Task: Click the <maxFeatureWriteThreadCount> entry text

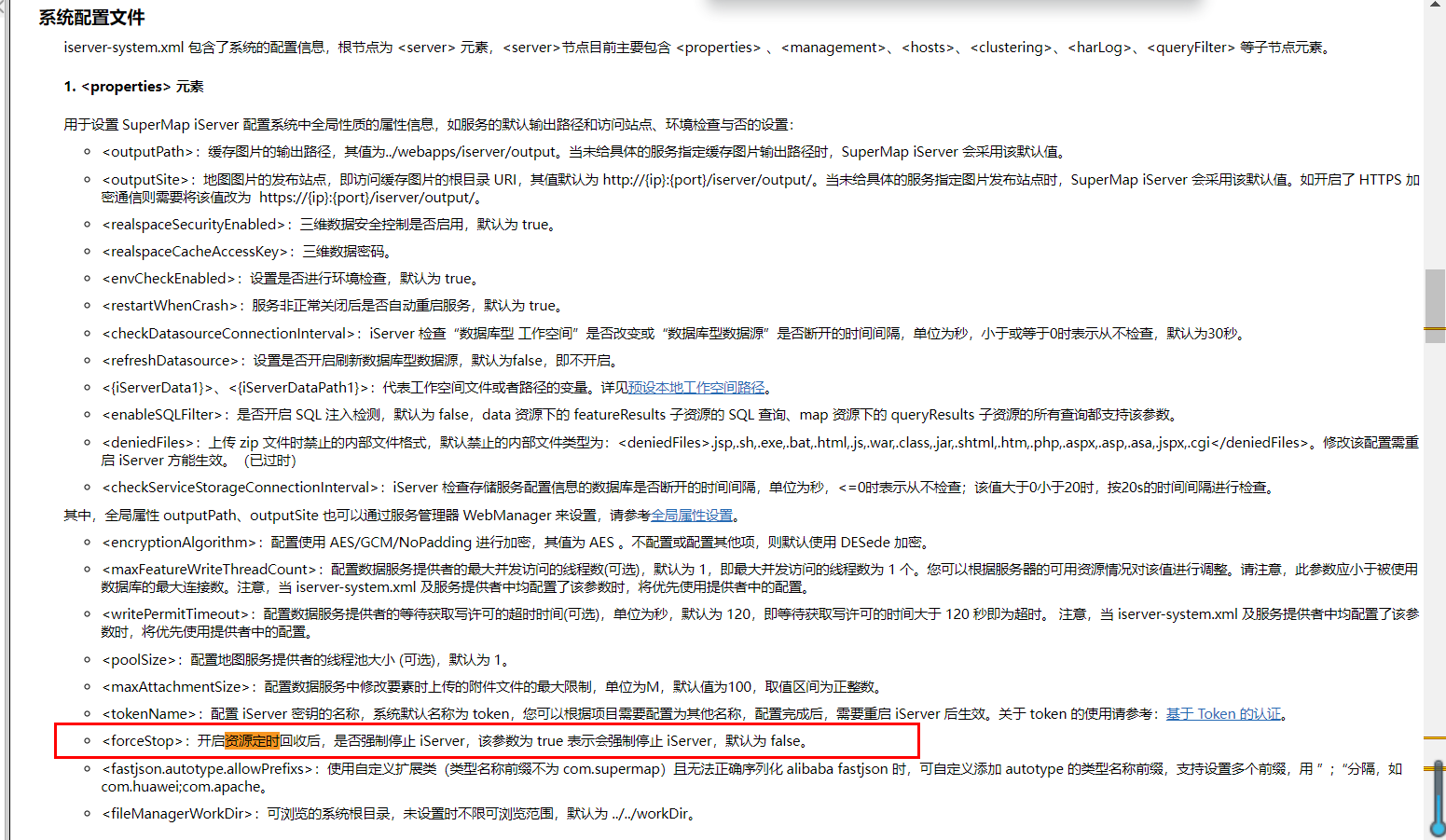Action: pos(761,578)
